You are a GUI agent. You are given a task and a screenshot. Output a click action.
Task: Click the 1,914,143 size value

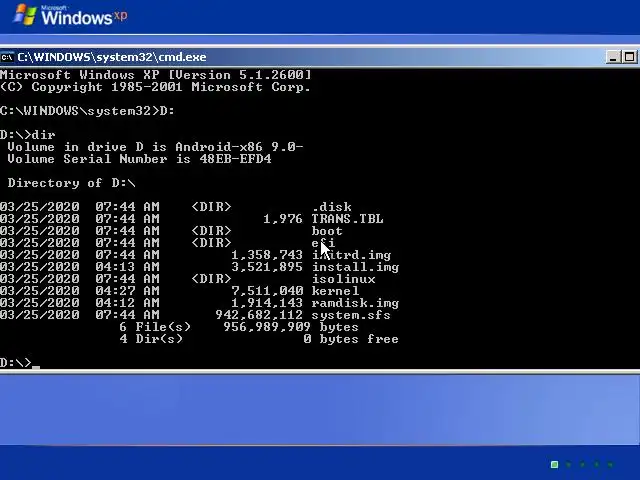[x=267, y=303]
